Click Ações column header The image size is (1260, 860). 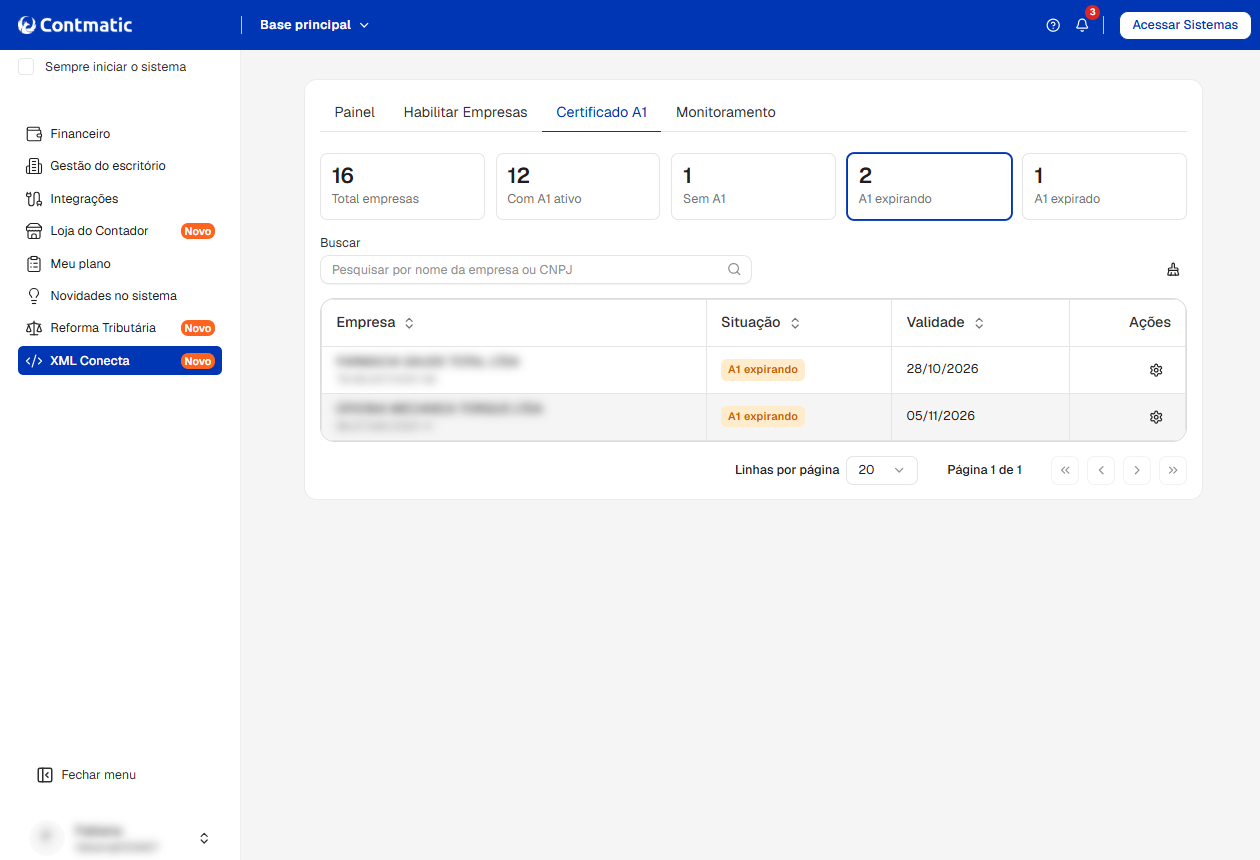click(1150, 323)
